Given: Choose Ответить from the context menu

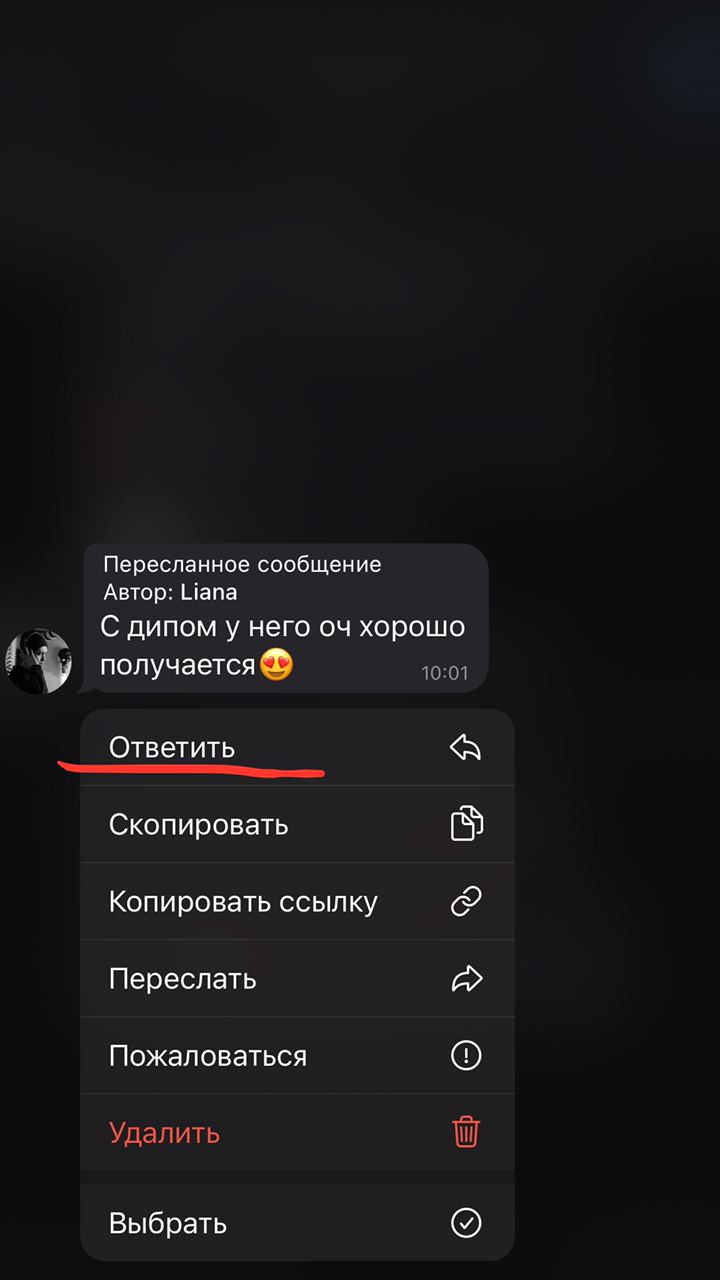Looking at the screenshot, I should [x=297, y=747].
